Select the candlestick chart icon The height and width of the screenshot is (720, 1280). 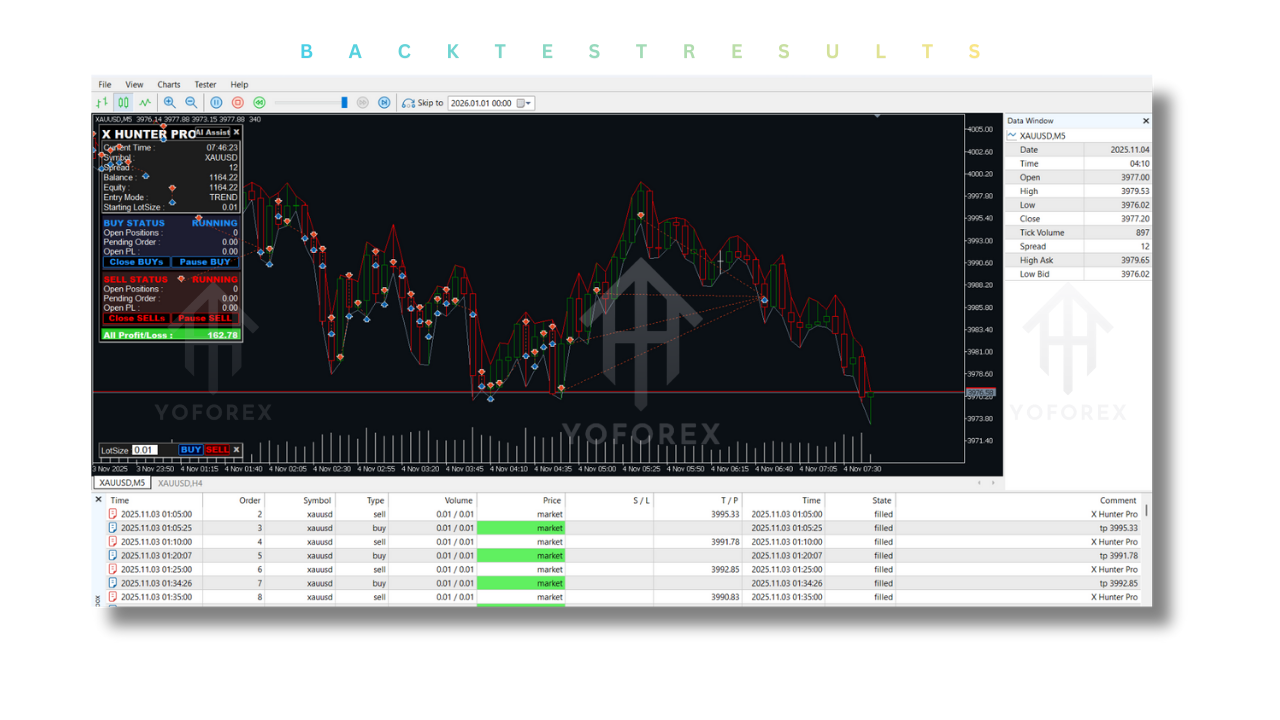pos(123,103)
